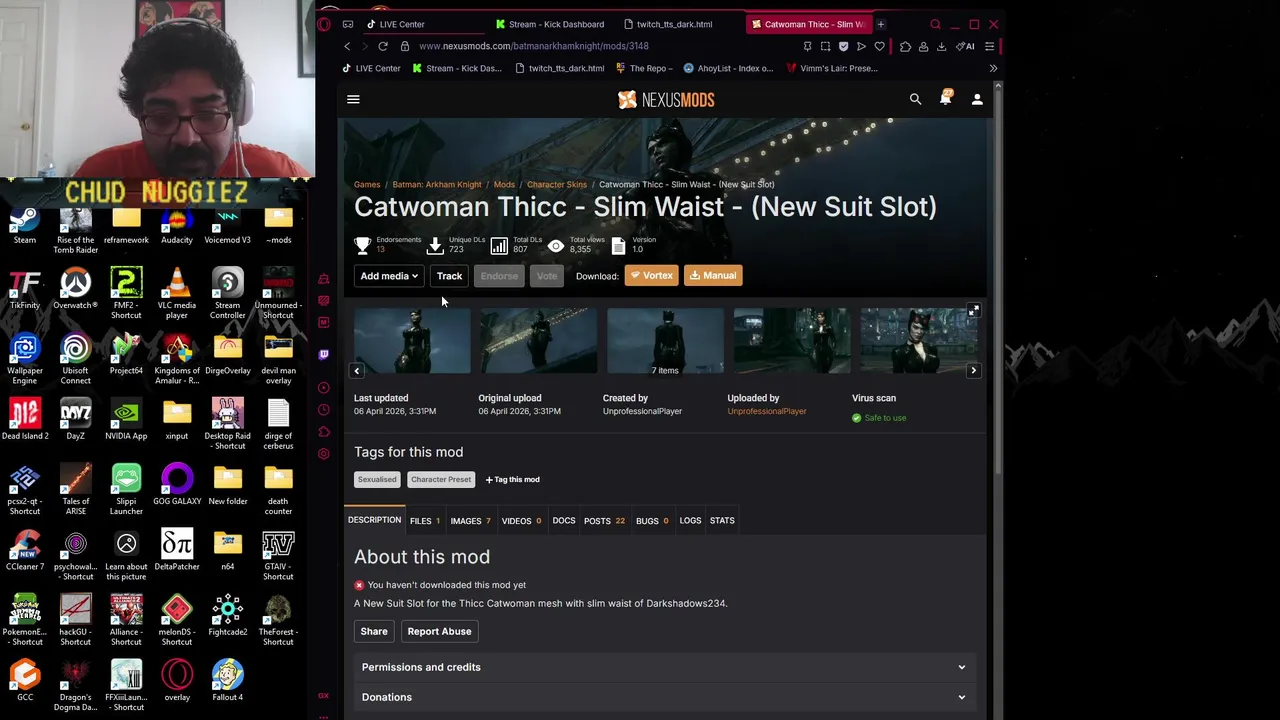Screen dimensions: 1280x720
Task: Click the Character Preset tag
Action: pos(441,479)
